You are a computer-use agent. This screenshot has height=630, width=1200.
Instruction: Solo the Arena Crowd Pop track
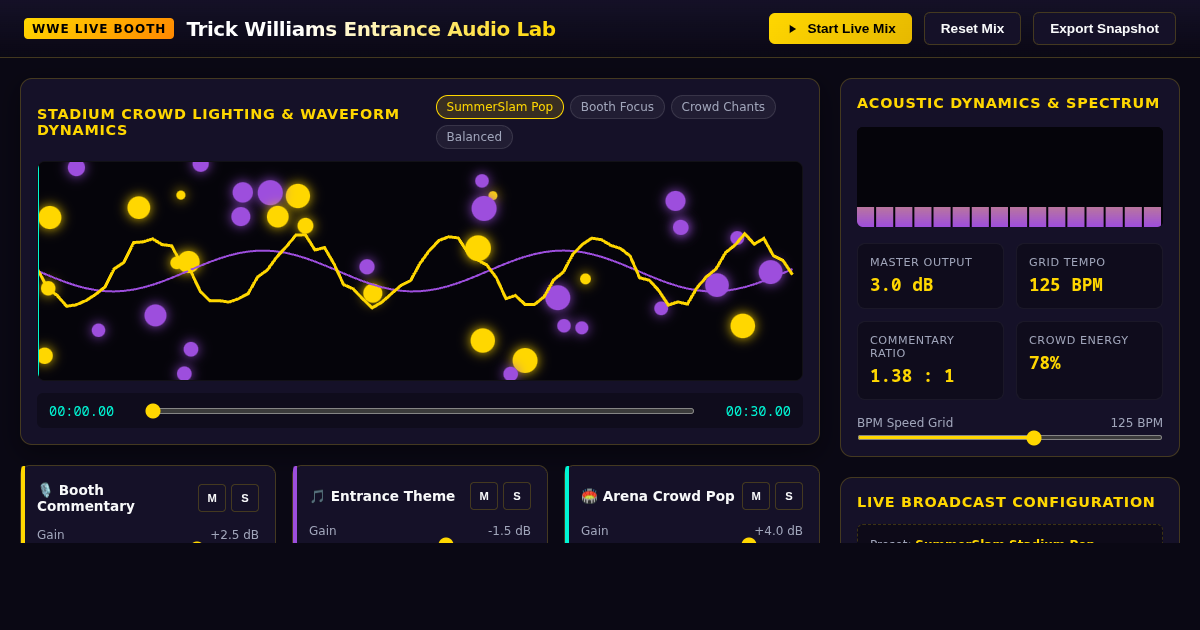(789, 496)
